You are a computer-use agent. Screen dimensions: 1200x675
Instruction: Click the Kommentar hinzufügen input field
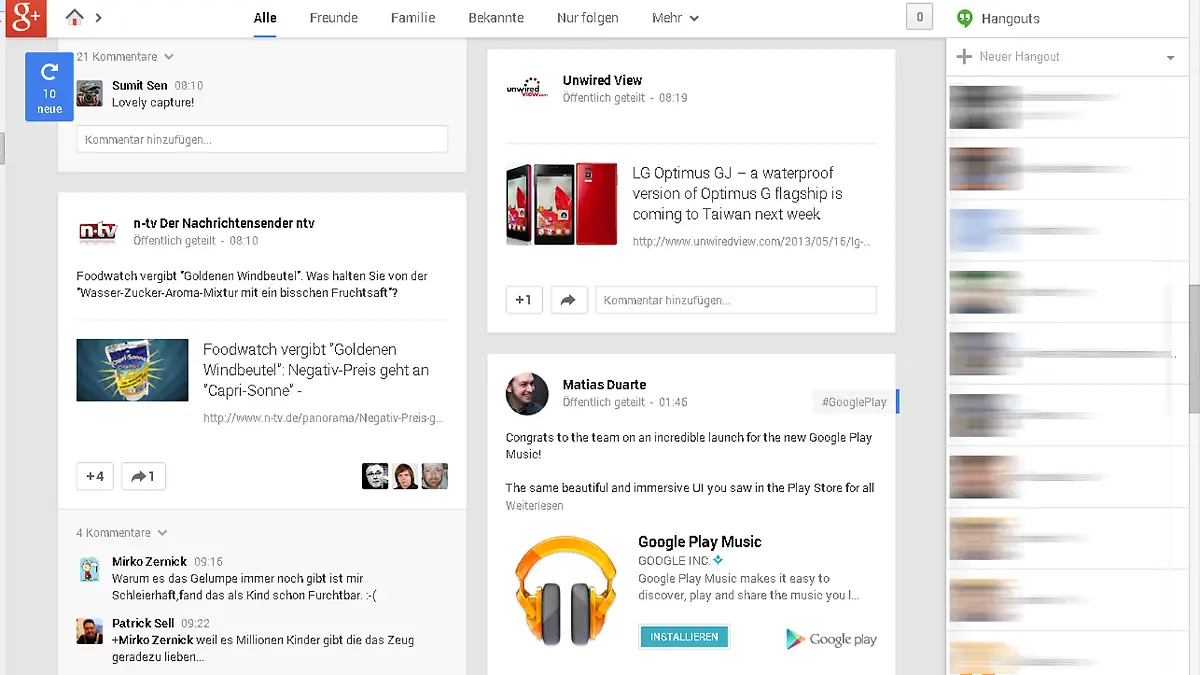262,139
